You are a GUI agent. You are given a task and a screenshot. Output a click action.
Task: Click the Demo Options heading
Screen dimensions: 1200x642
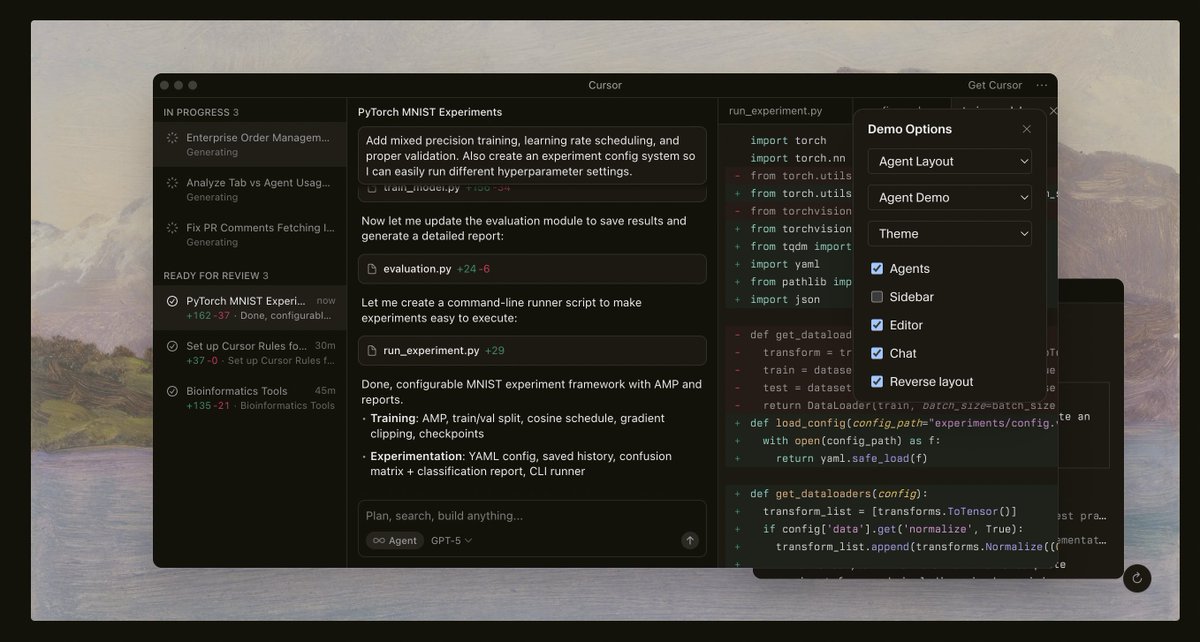pyautogui.click(x=909, y=129)
